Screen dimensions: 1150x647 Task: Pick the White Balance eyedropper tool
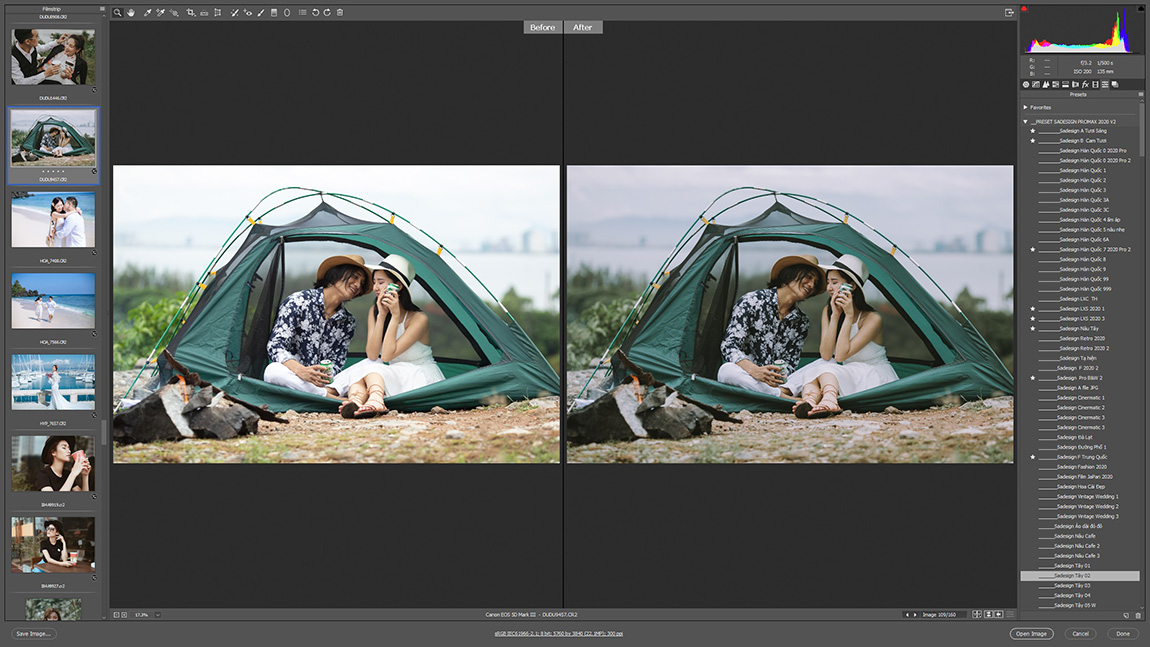pos(147,13)
